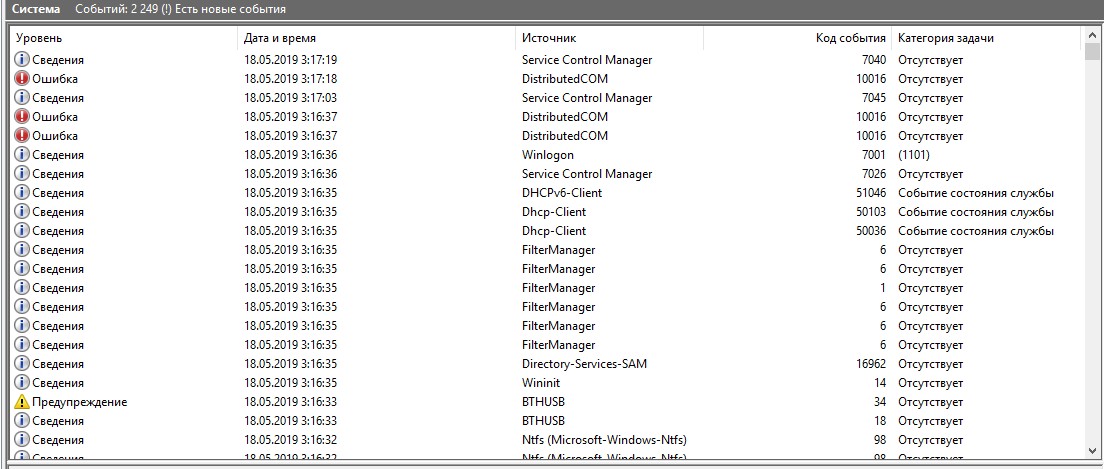
Task: Click event code 7001
Action: coord(874,155)
